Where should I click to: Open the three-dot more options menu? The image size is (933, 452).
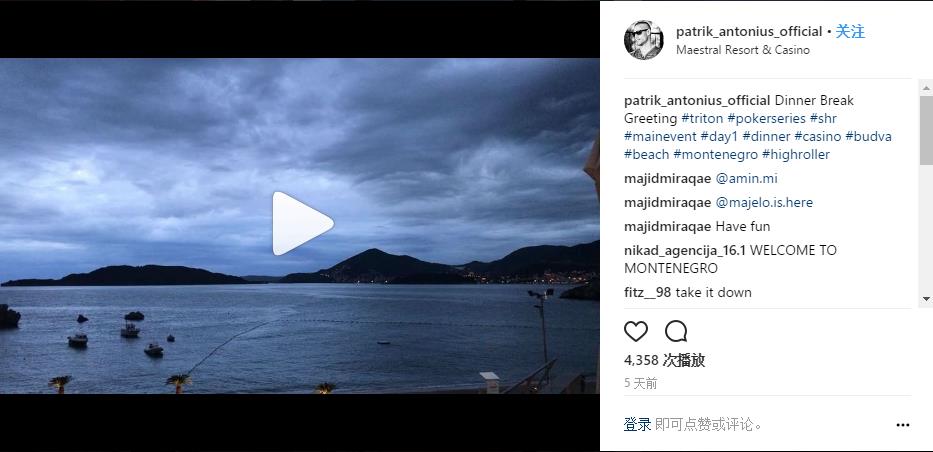pyautogui.click(x=903, y=425)
